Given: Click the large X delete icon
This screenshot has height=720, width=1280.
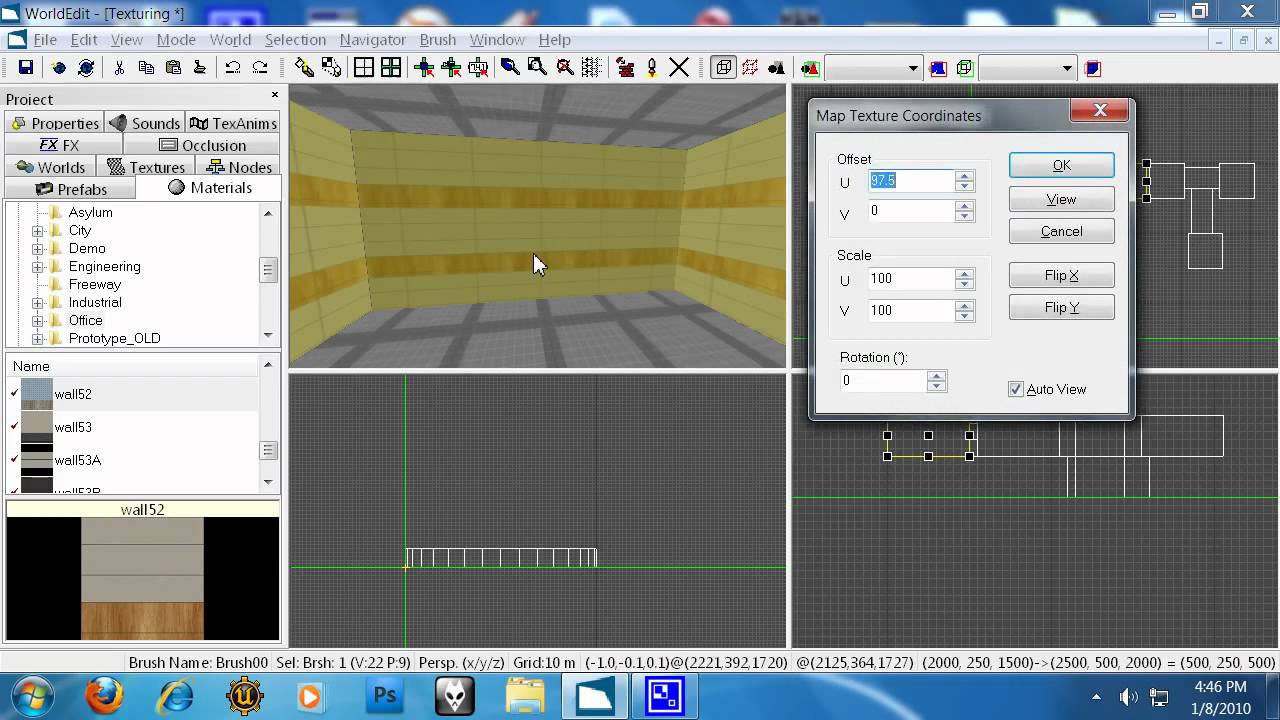Looking at the screenshot, I should tap(679, 68).
